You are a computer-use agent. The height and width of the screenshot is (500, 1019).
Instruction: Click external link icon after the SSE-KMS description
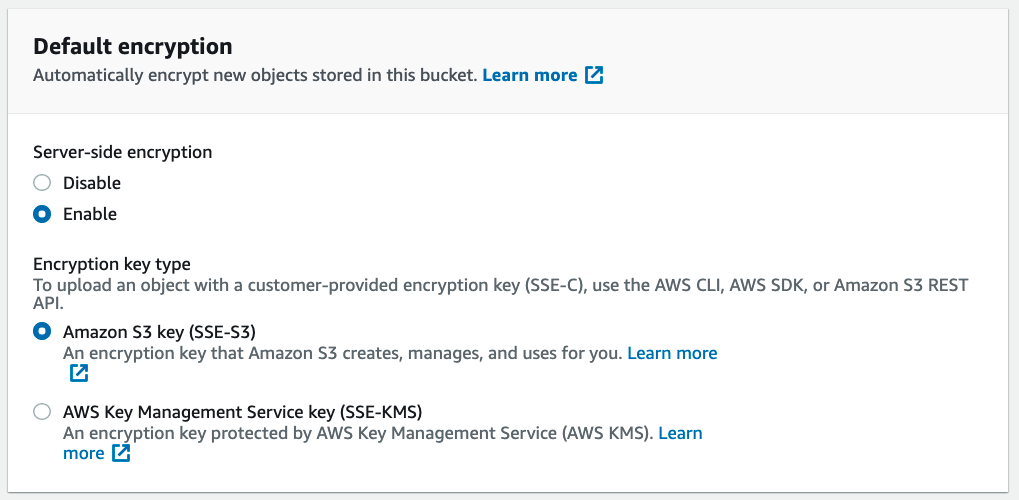coord(121,453)
